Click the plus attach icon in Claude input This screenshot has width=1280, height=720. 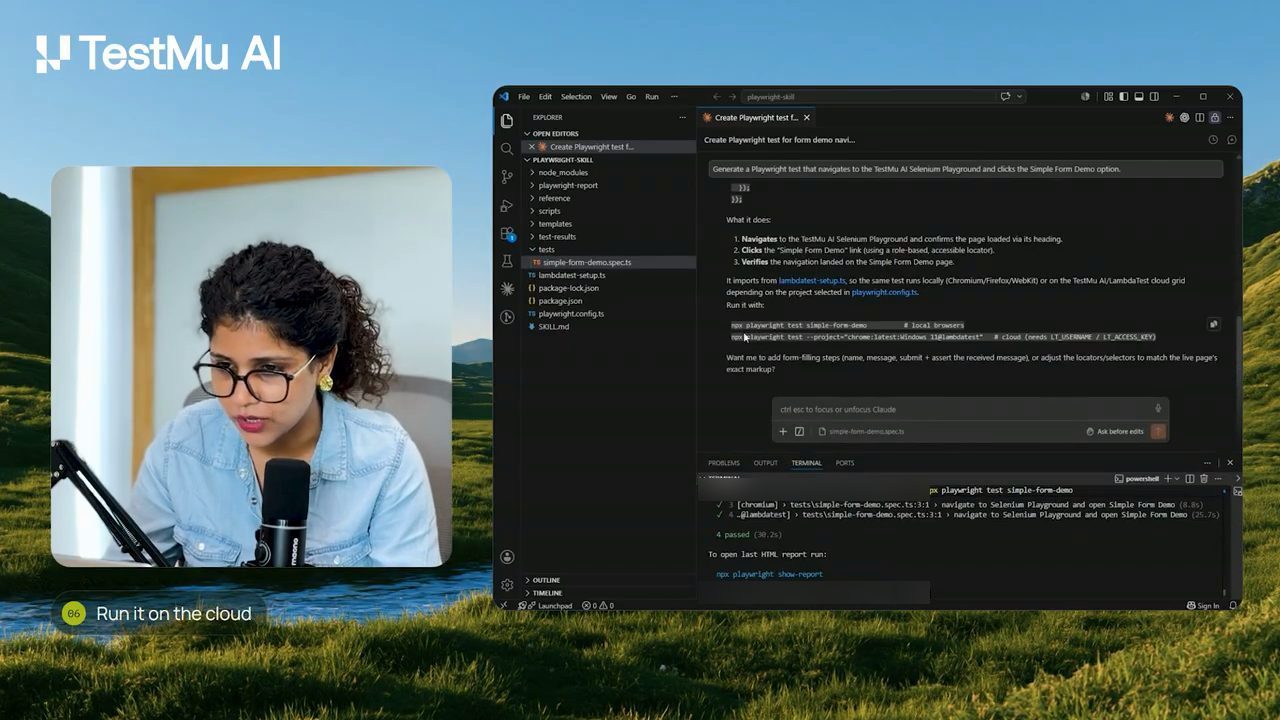click(x=783, y=431)
